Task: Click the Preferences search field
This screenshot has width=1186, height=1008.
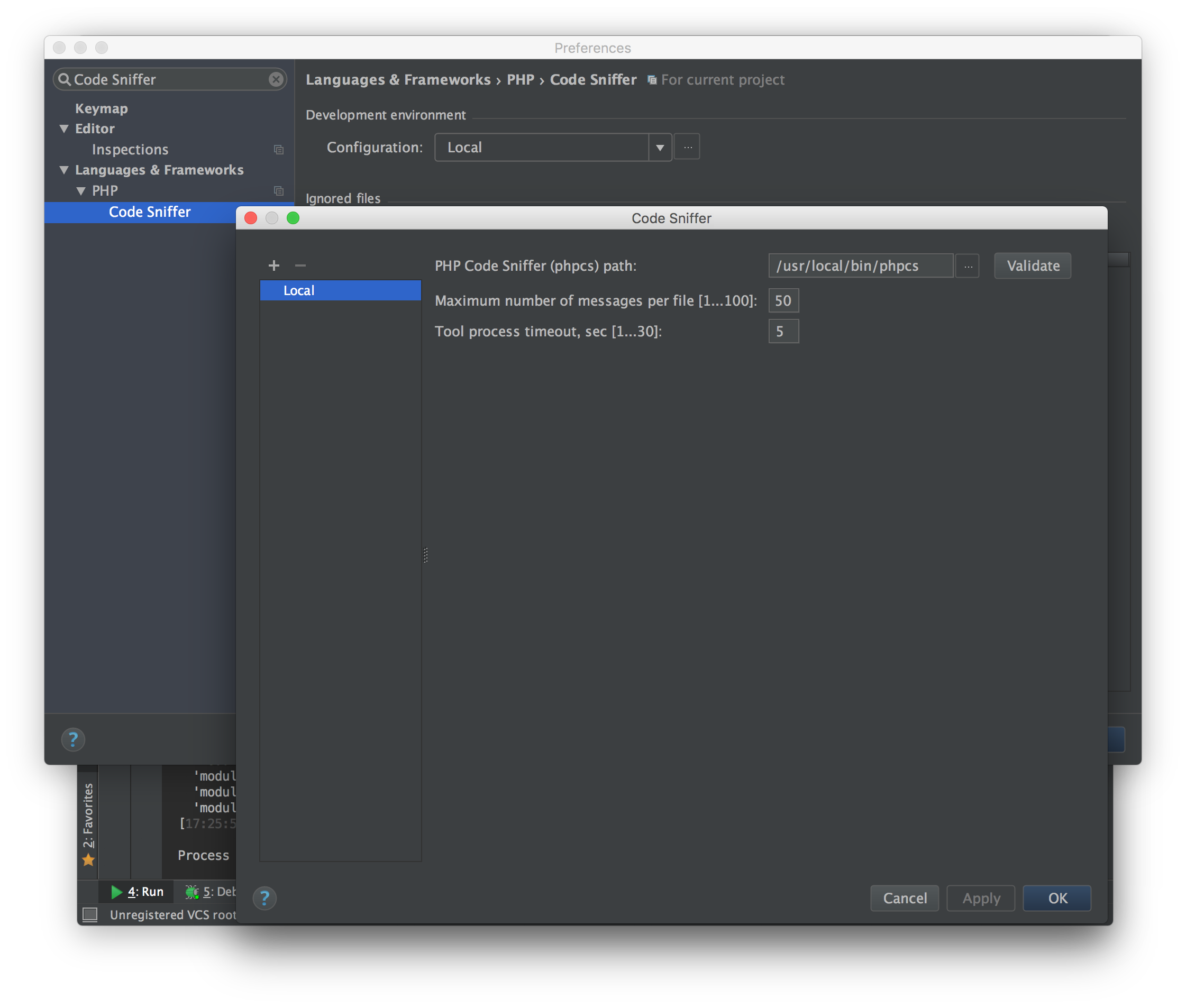Action: [x=170, y=79]
